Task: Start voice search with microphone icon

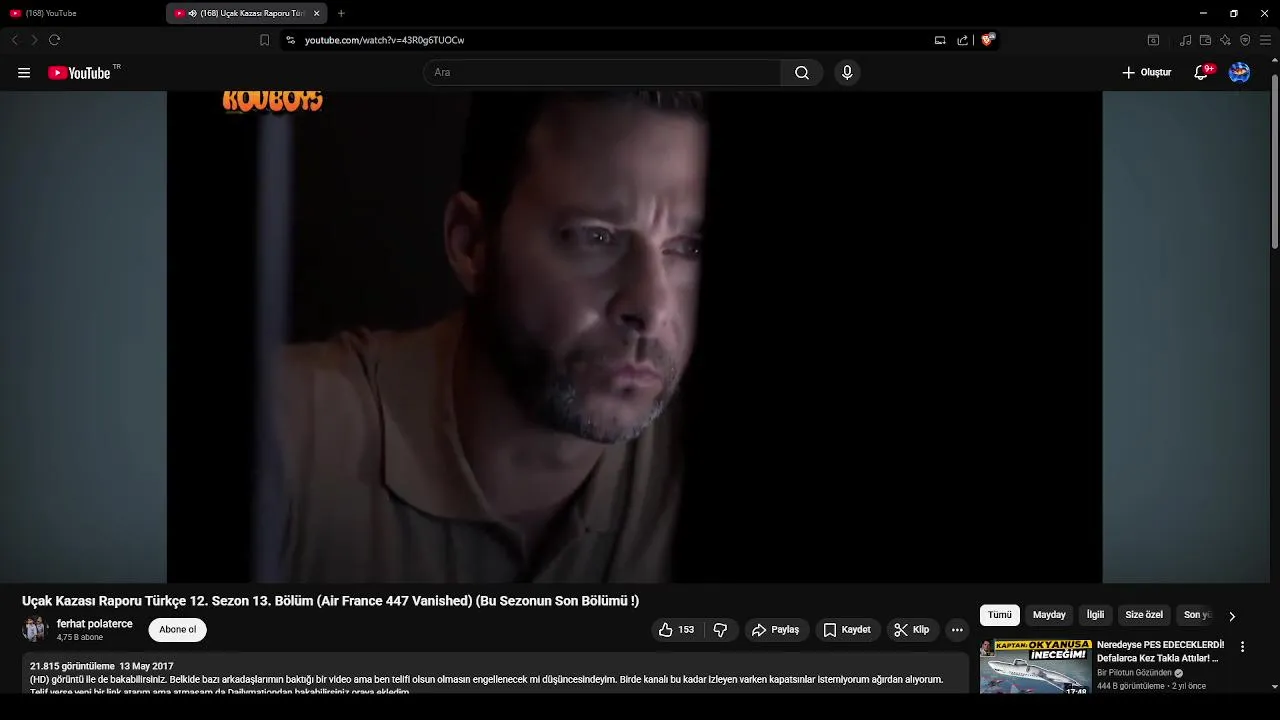Action: point(847,73)
